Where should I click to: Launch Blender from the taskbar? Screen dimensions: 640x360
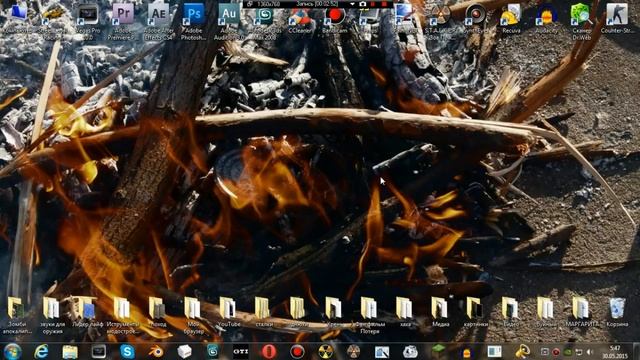pyautogui.click(x=156, y=351)
